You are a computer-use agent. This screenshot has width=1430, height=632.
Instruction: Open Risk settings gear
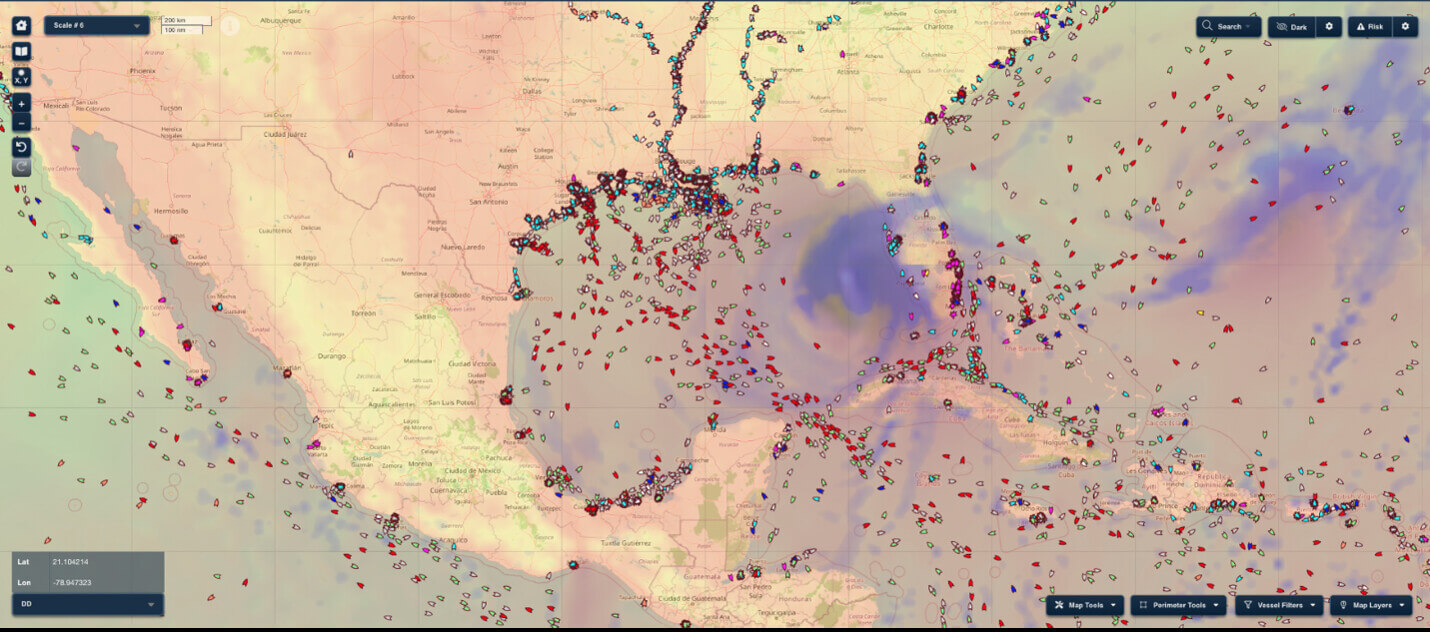(1405, 27)
